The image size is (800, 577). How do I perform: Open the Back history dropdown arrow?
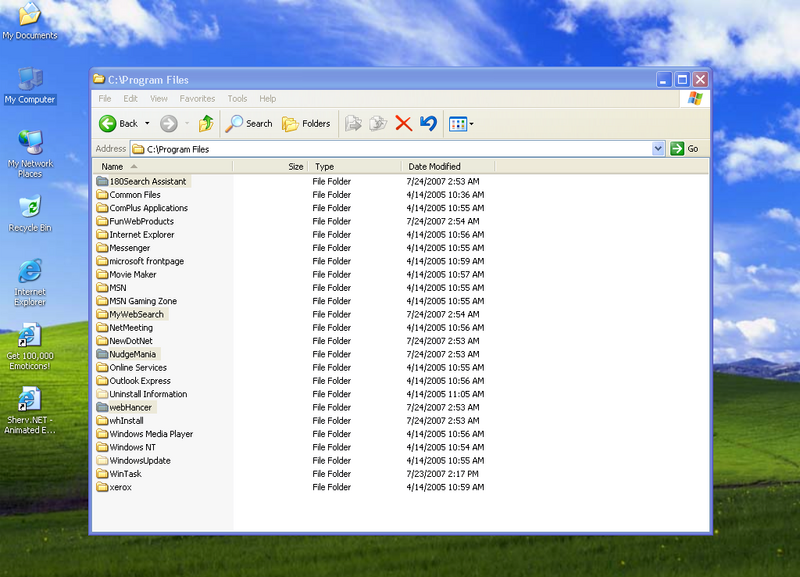coord(147,123)
